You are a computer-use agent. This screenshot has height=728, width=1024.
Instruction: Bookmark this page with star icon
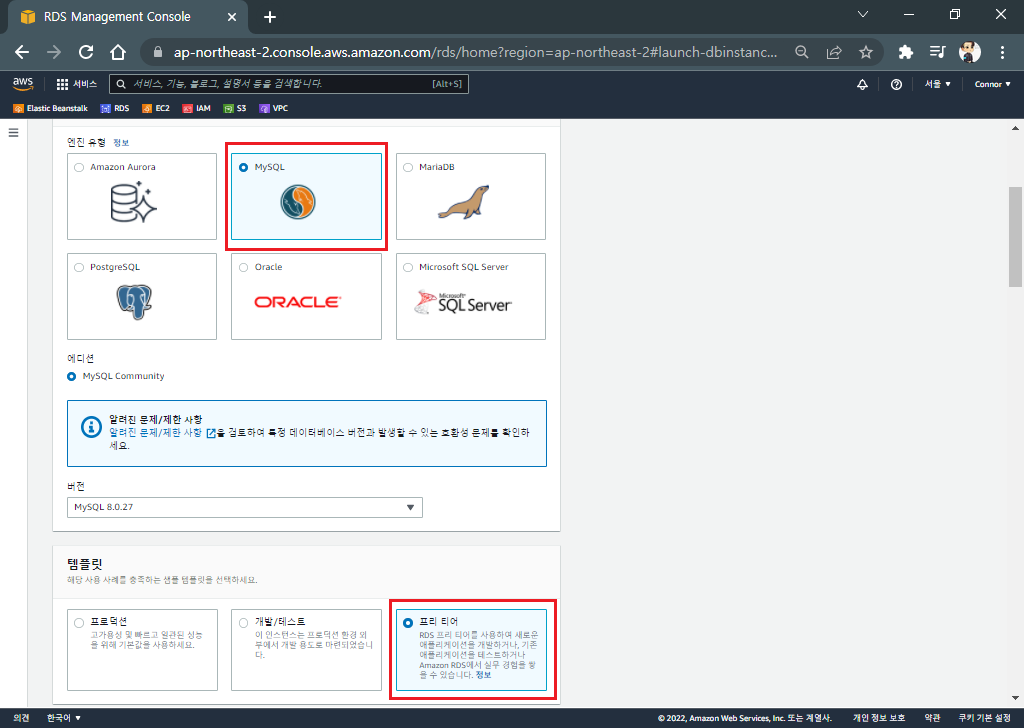coord(866,52)
